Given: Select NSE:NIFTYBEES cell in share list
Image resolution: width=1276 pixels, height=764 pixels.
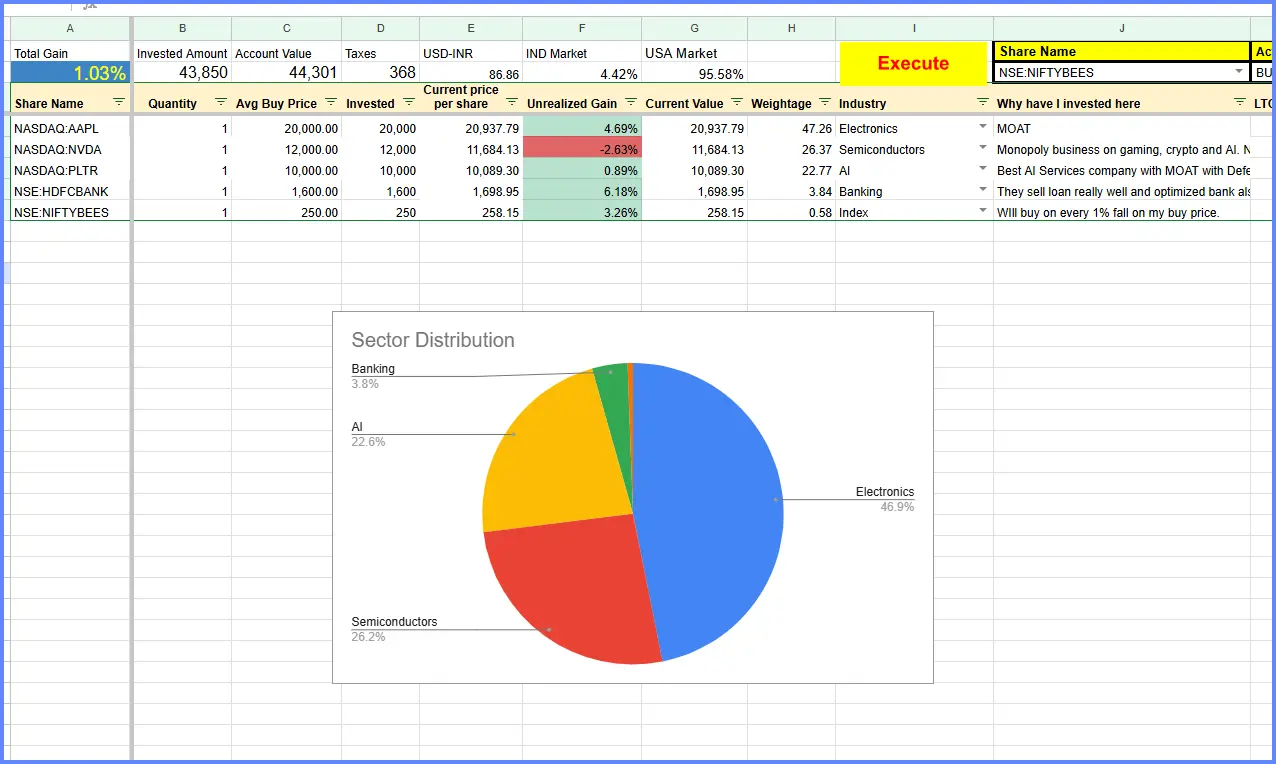Looking at the screenshot, I should 70,212.
